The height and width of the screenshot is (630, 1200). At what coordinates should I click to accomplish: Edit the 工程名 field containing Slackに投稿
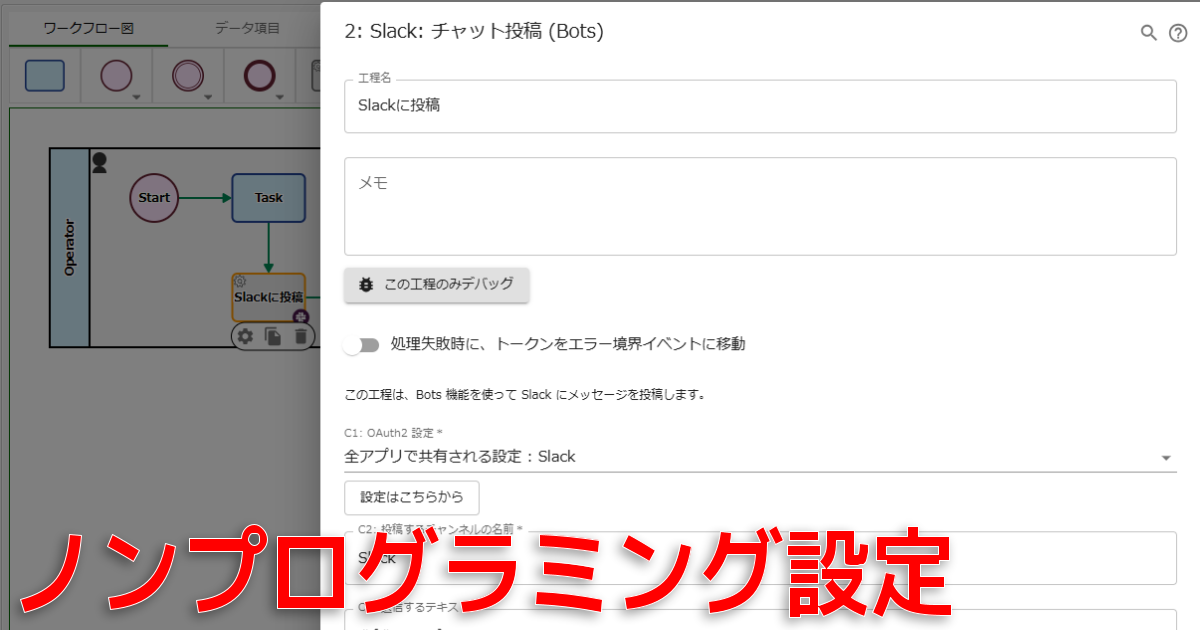(760, 105)
